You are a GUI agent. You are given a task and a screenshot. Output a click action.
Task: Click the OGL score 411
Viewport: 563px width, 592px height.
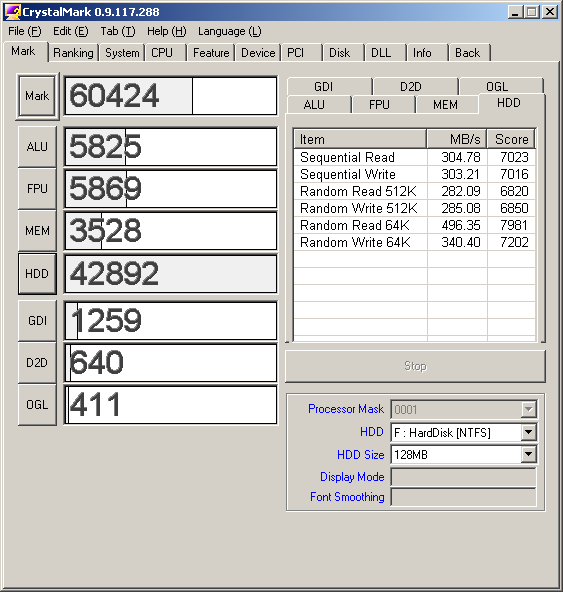click(95, 405)
